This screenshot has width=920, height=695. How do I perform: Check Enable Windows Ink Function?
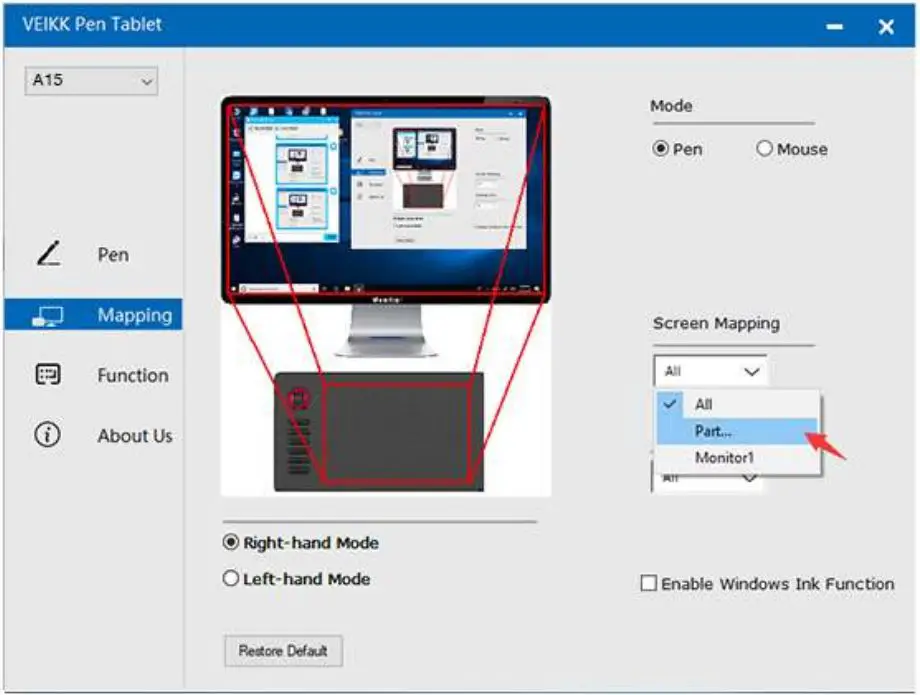(651, 584)
